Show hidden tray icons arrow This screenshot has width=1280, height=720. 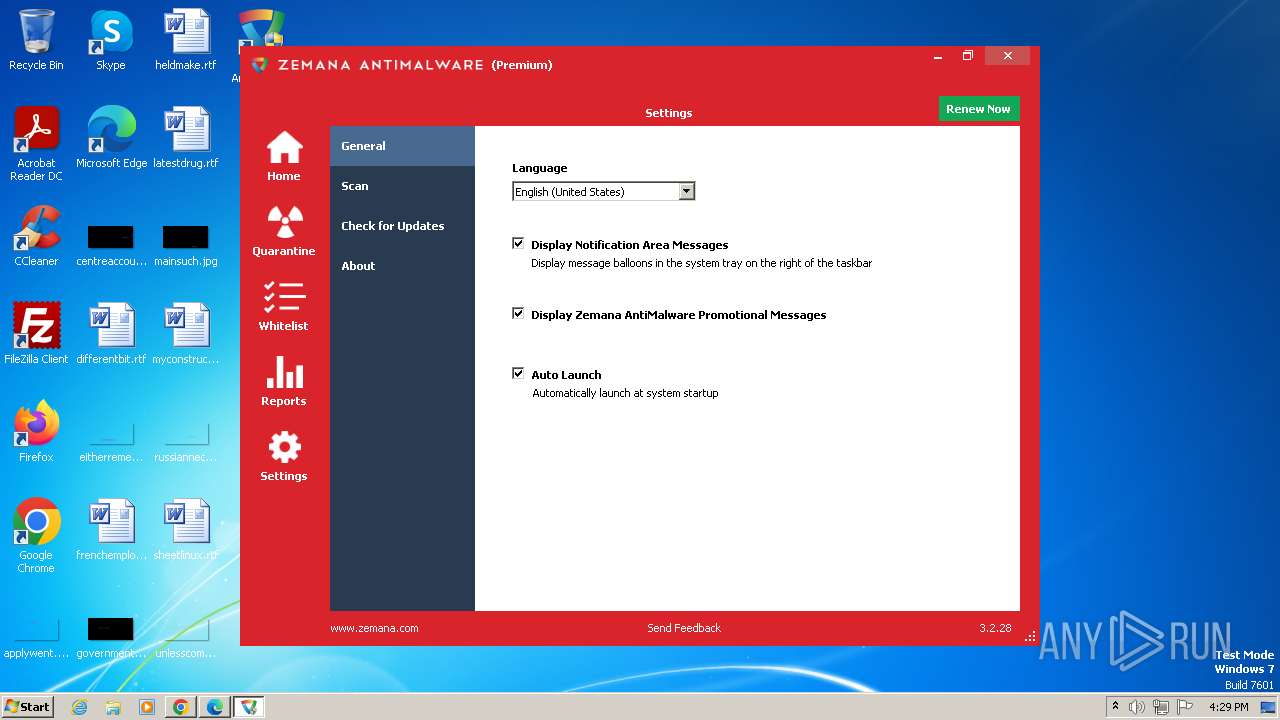tap(1116, 707)
